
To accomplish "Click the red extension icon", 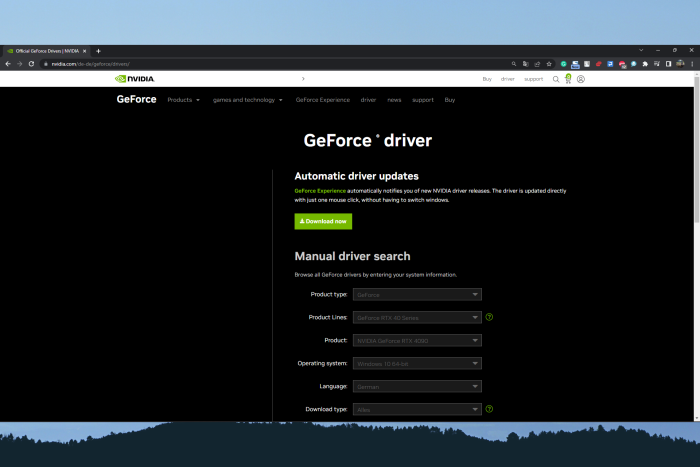I will (599, 64).
